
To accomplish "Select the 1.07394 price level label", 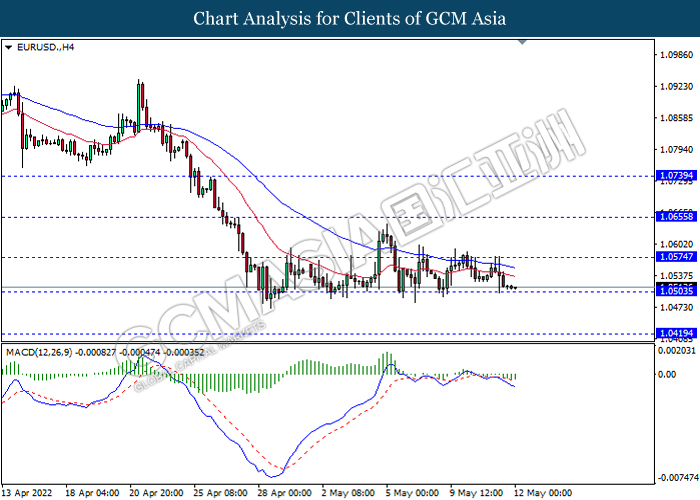I will 677,175.
